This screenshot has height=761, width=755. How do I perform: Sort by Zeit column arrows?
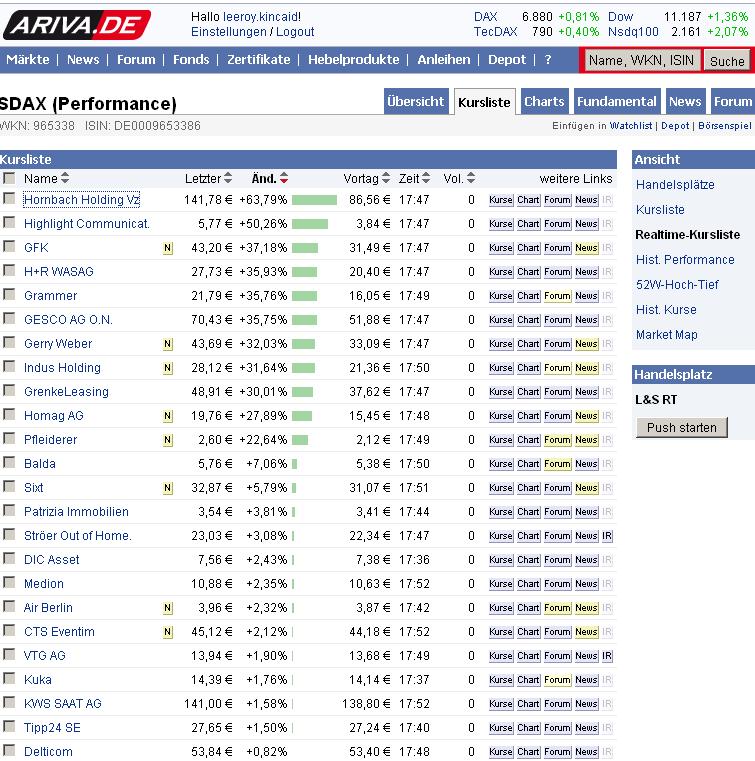pos(426,178)
